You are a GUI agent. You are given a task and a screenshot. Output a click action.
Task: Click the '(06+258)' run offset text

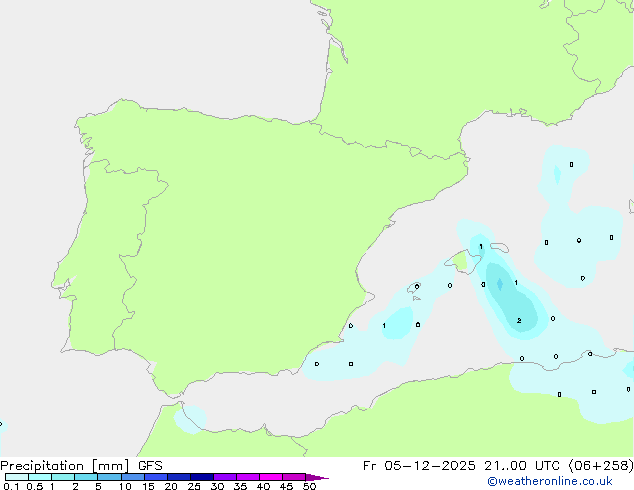(x=601, y=466)
